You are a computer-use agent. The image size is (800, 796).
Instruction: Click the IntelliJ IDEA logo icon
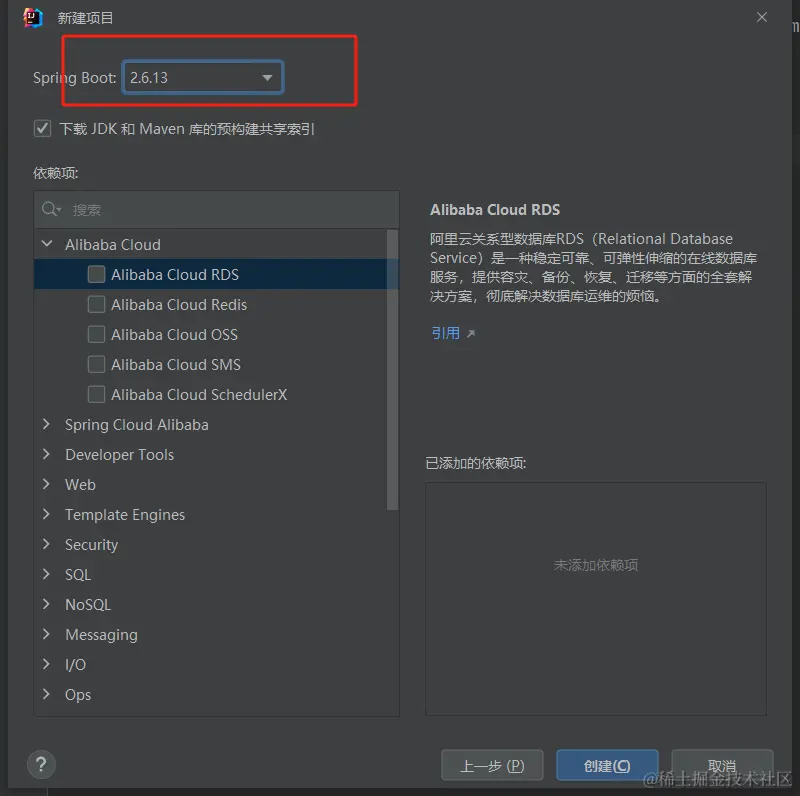32,18
